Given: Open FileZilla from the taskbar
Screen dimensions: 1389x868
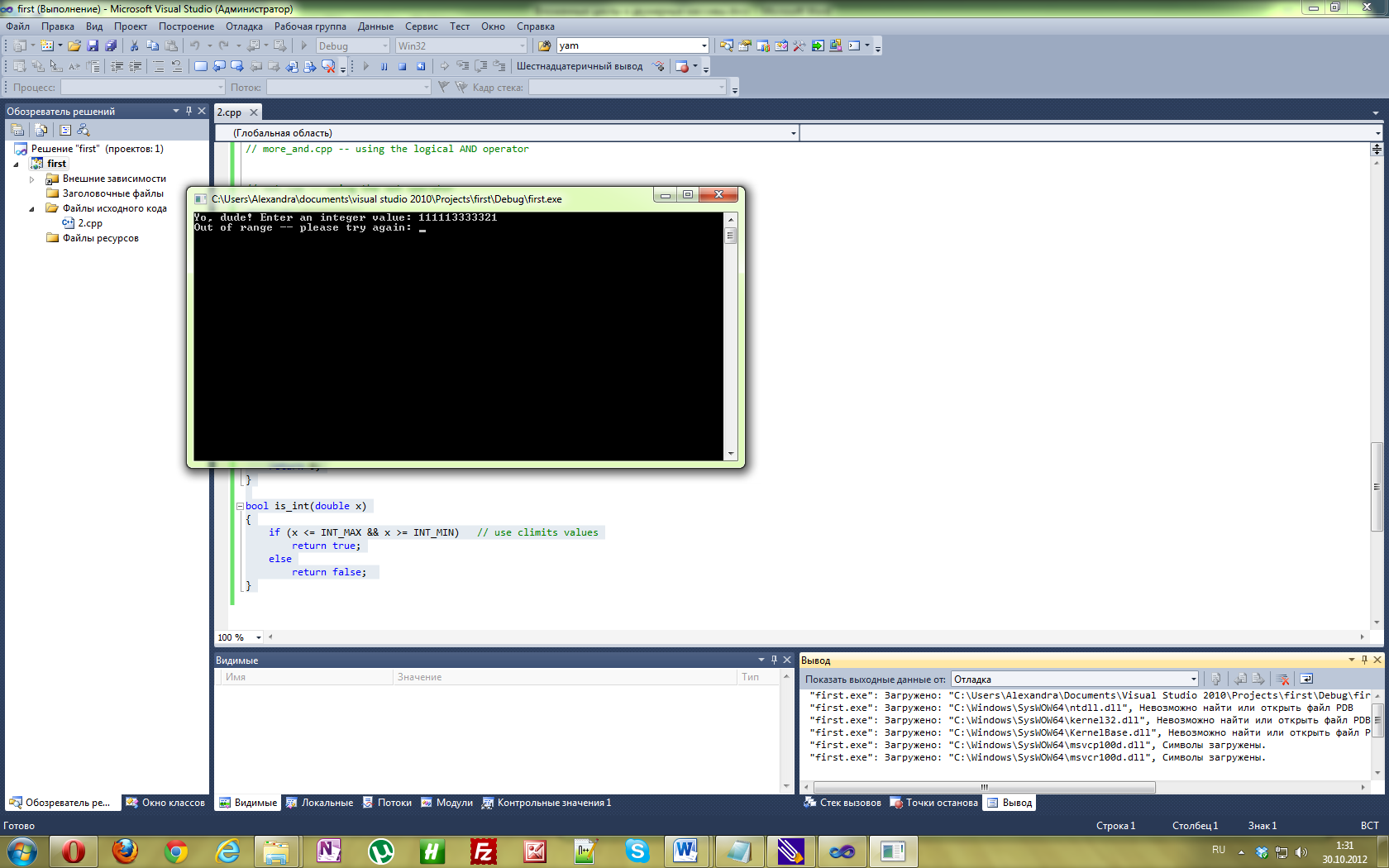Looking at the screenshot, I should [484, 851].
